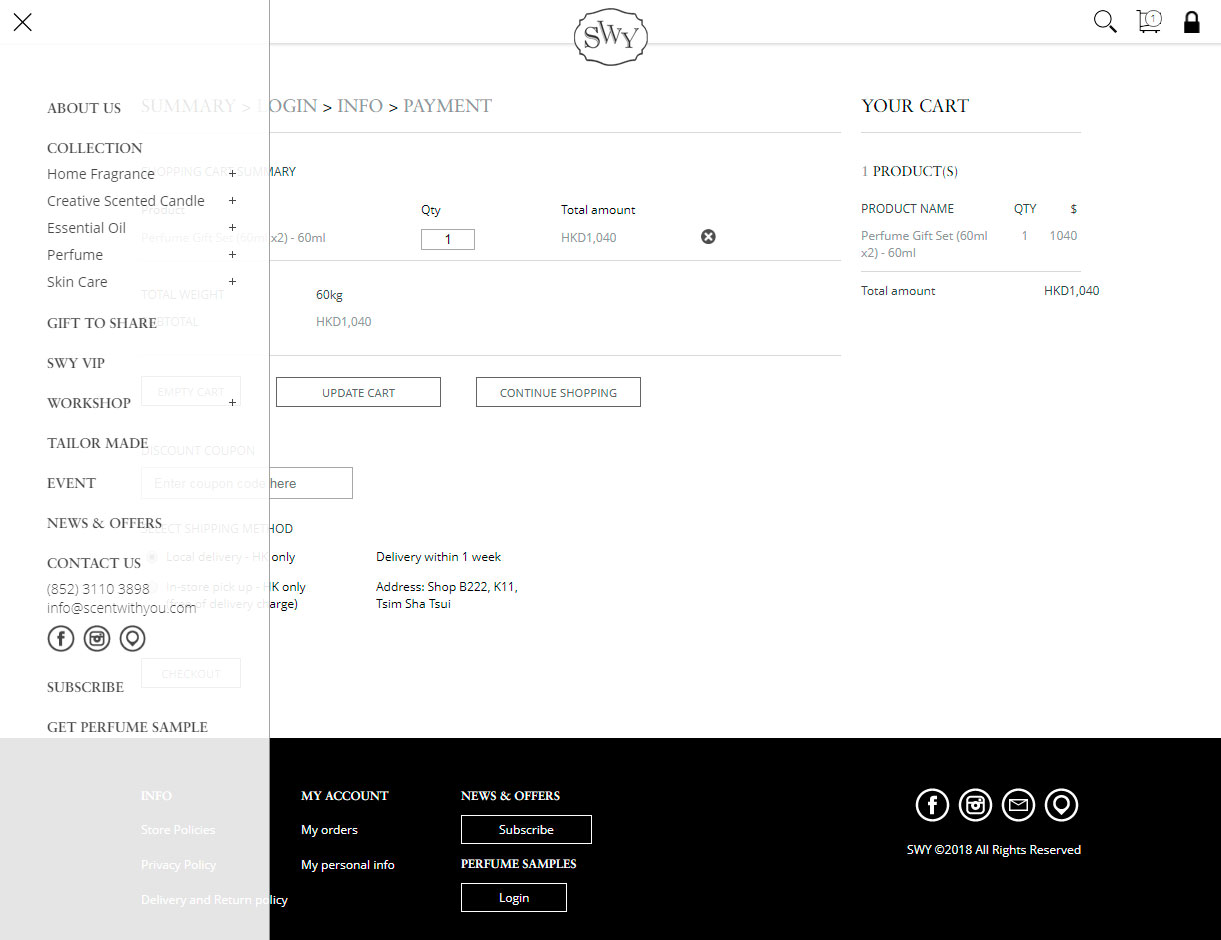Go to SUMMARY checkout step
Image resolution: width=1221 pixels, height=940 pixels.
click(188, 106)
